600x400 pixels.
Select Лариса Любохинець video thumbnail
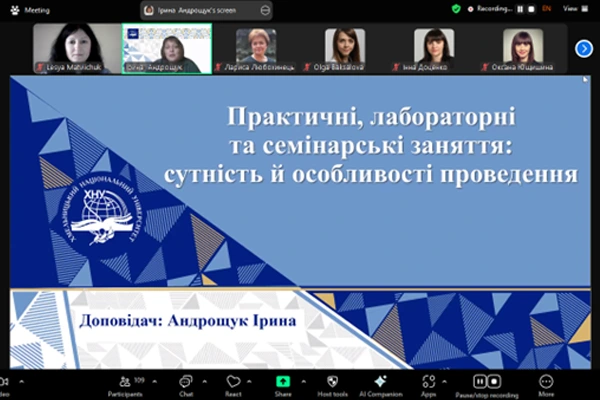pyautogui.click(x=256, y=49)
